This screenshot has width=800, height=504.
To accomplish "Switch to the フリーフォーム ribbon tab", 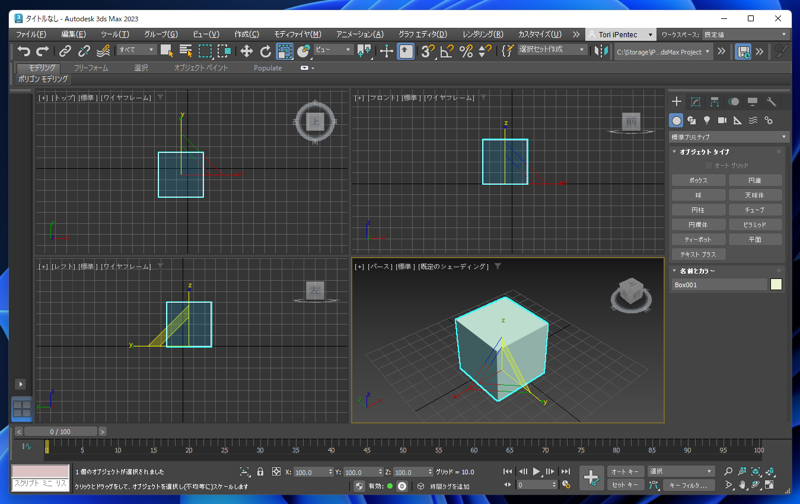I will (91, 68).
